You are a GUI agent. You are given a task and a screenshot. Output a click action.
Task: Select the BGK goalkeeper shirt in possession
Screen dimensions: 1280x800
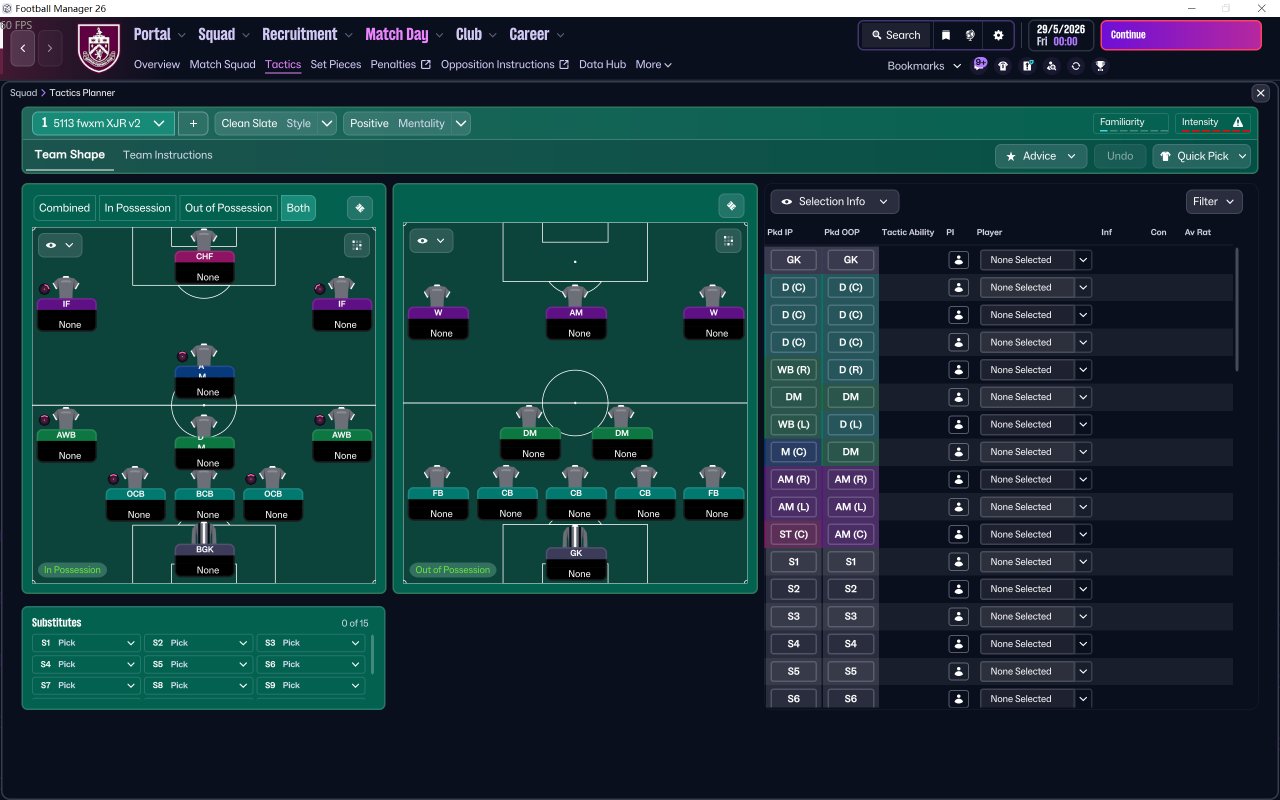[x=204, y=532]
